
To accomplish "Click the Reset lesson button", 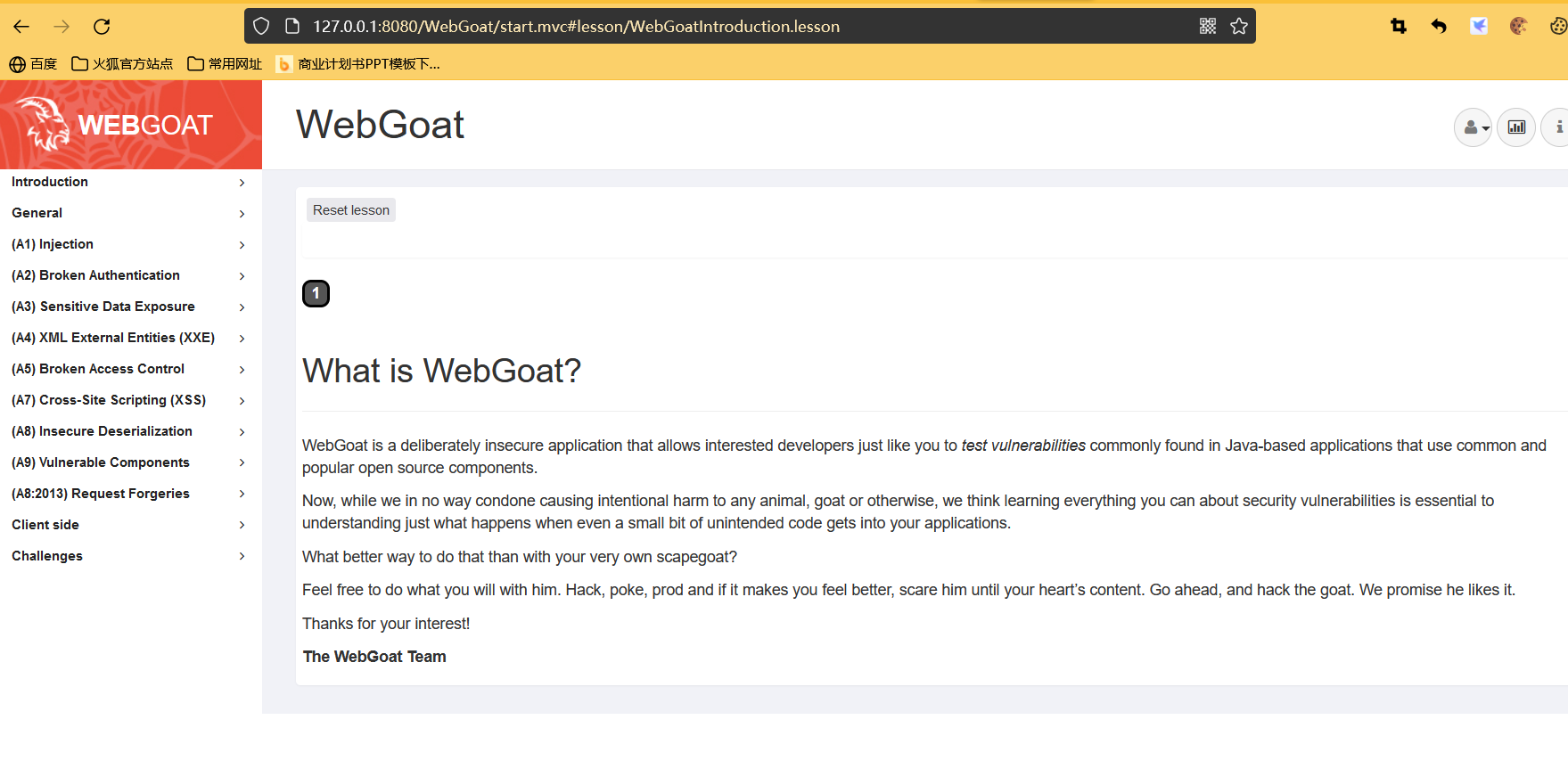I will tap(351, 210).
